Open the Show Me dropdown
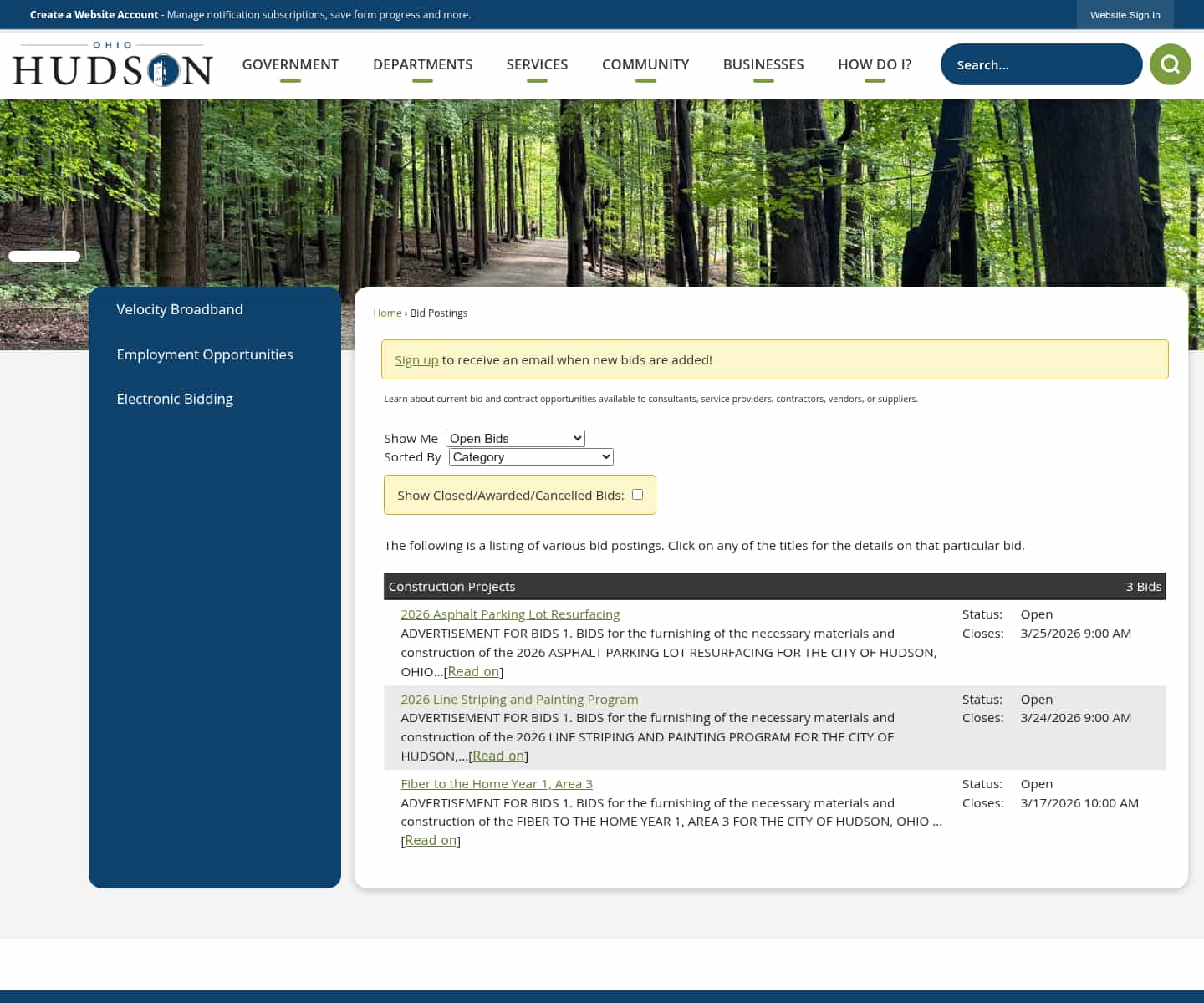 (x=514, y=438)
